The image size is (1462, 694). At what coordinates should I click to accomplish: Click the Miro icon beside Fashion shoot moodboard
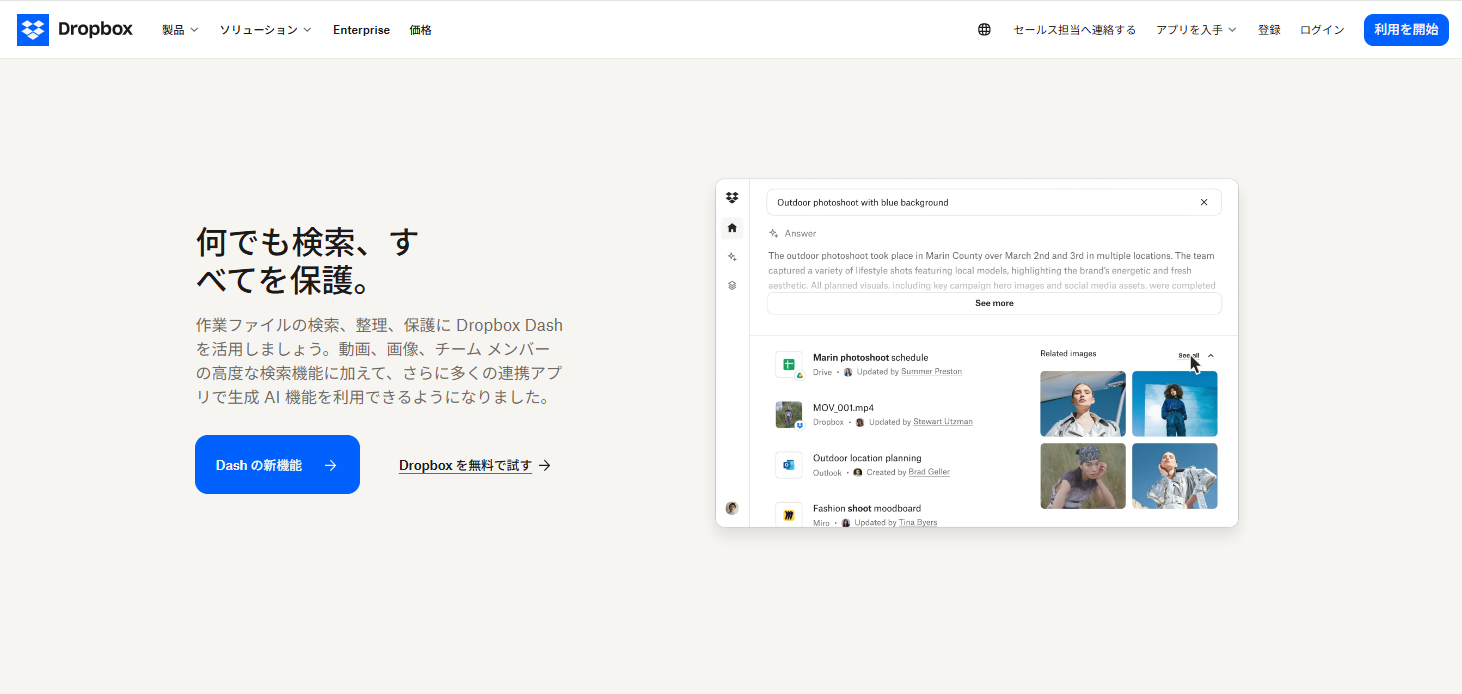[x=788, y=515]
